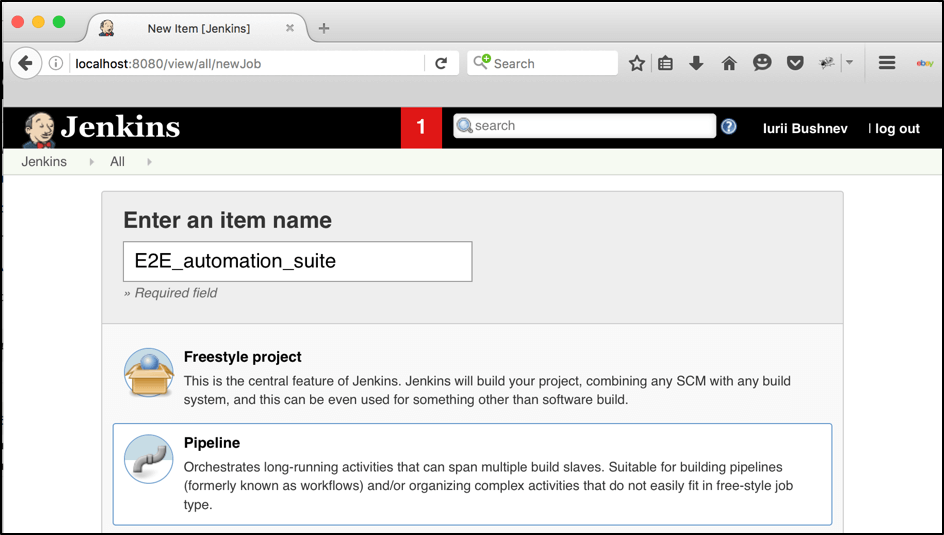Bookmark this page with the star icon
944x535 pixels.
(636, 63)
